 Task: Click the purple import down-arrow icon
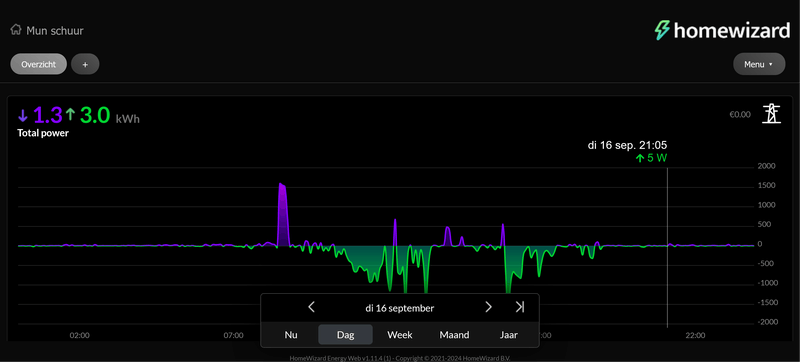pos(22,116)
